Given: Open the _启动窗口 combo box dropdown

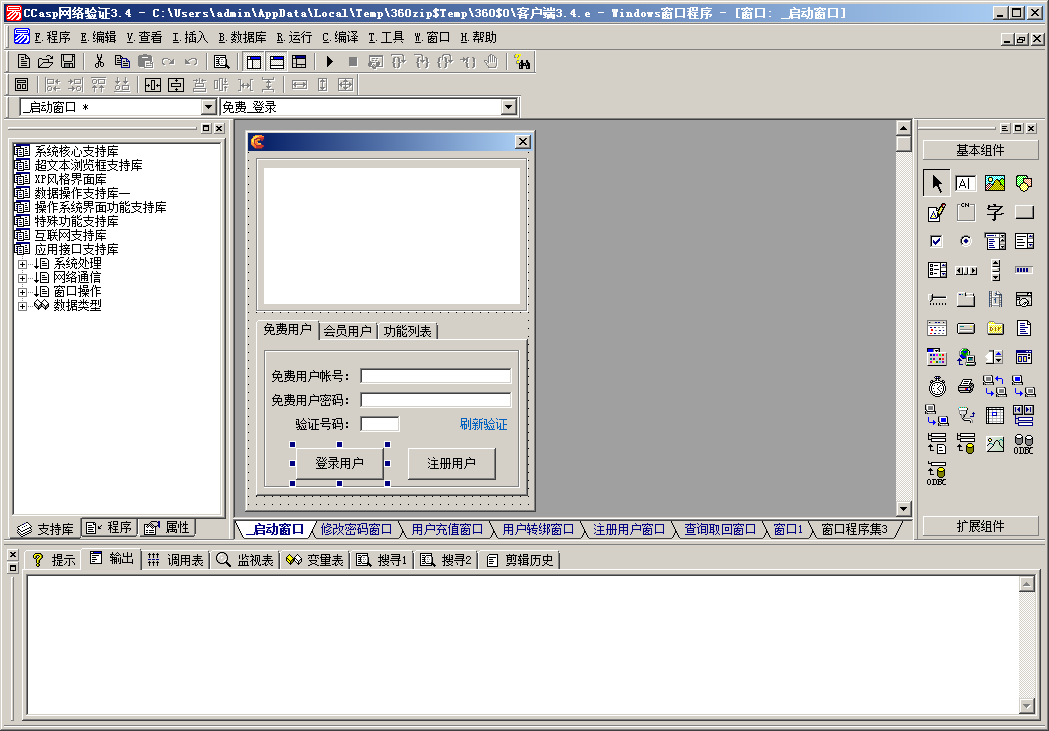Looking at the screenshot, I should coord(209,107).
